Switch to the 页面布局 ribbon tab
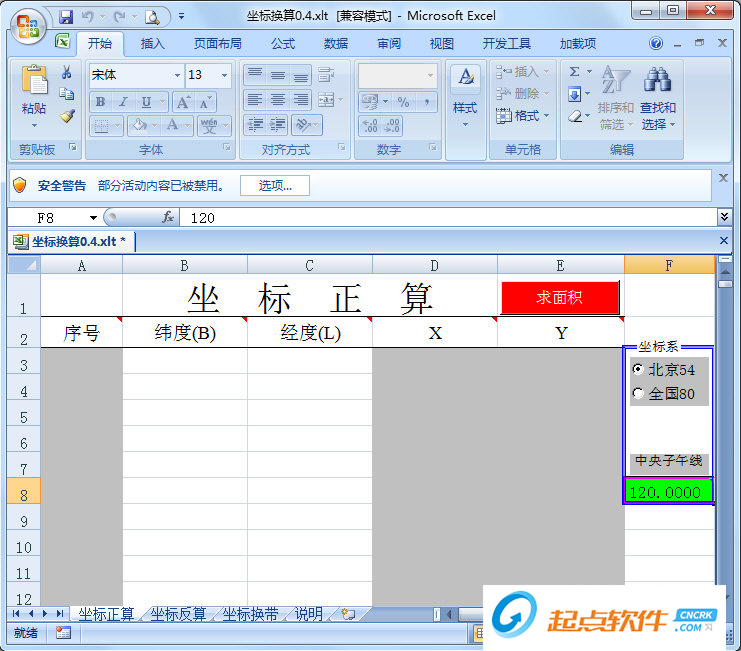 pyautogui.click(x=217, y=44)
